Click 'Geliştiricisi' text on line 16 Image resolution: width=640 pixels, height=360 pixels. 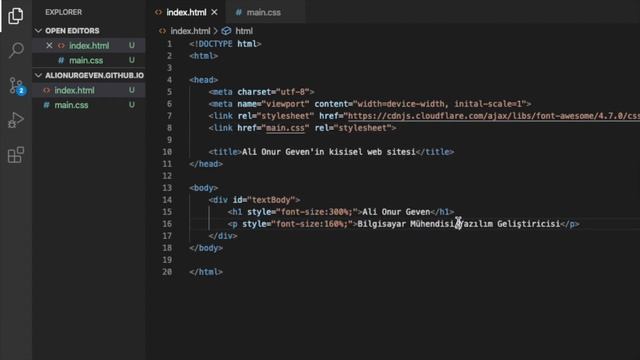[528, 224]
